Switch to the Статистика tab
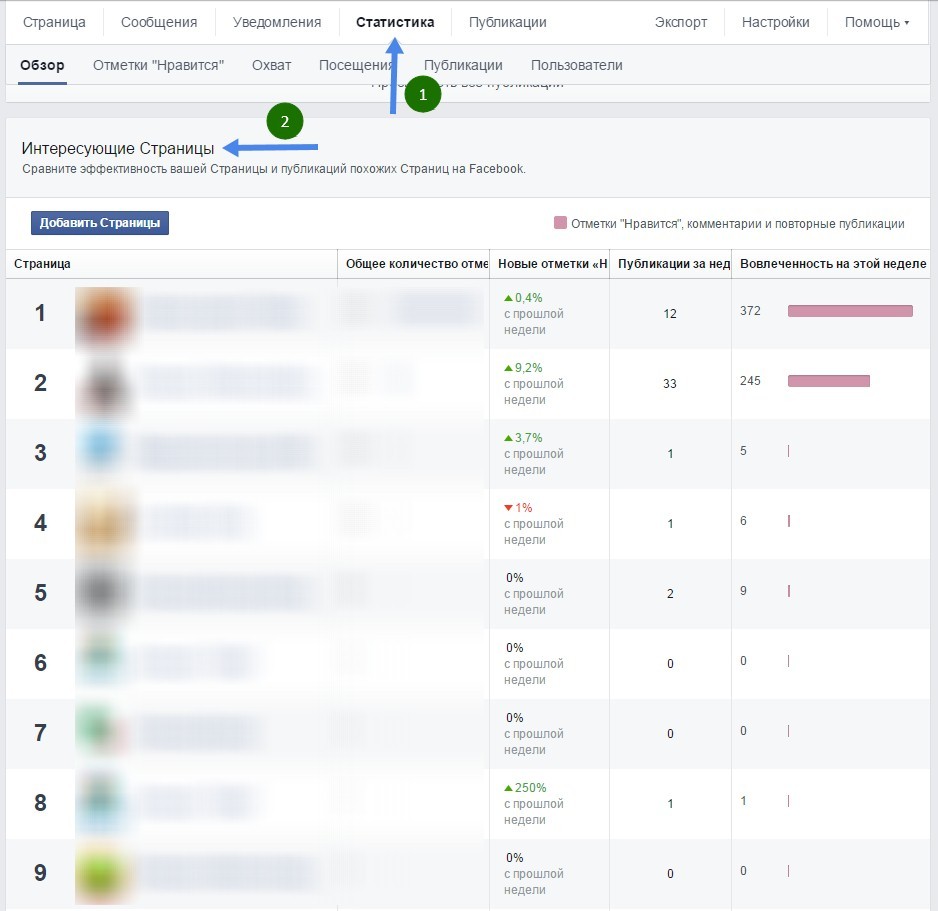Screen dimensions: 938x911 [x=395, y=22]
